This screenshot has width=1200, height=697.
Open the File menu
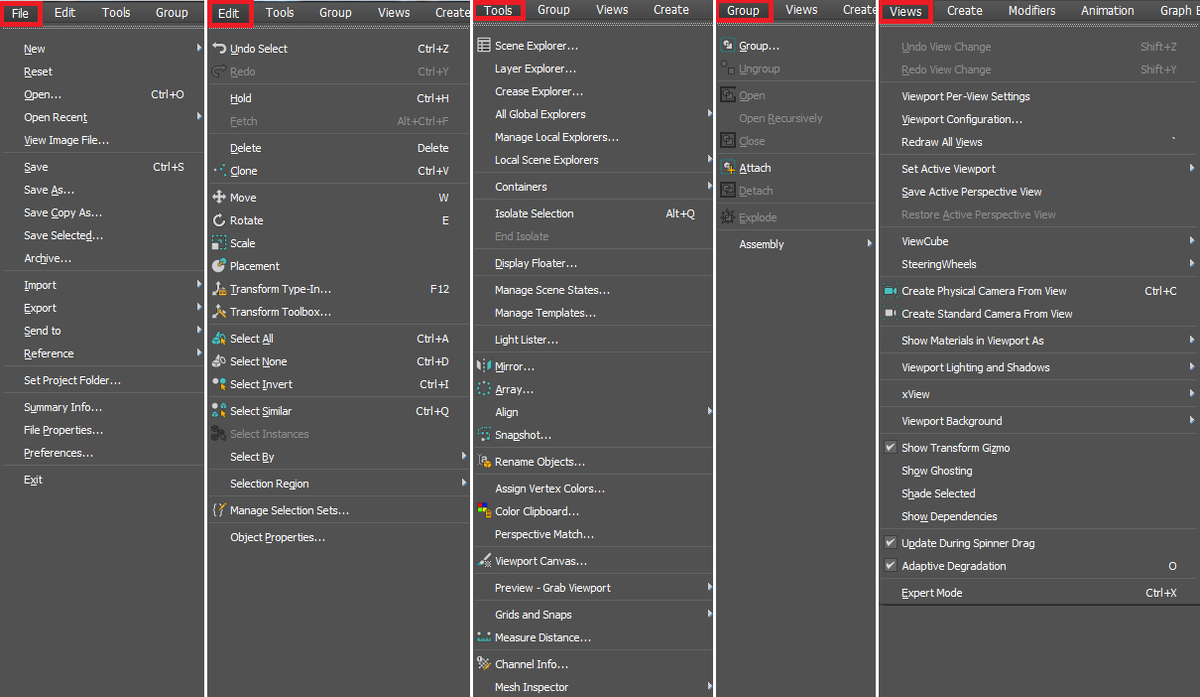tap(20, 13)
